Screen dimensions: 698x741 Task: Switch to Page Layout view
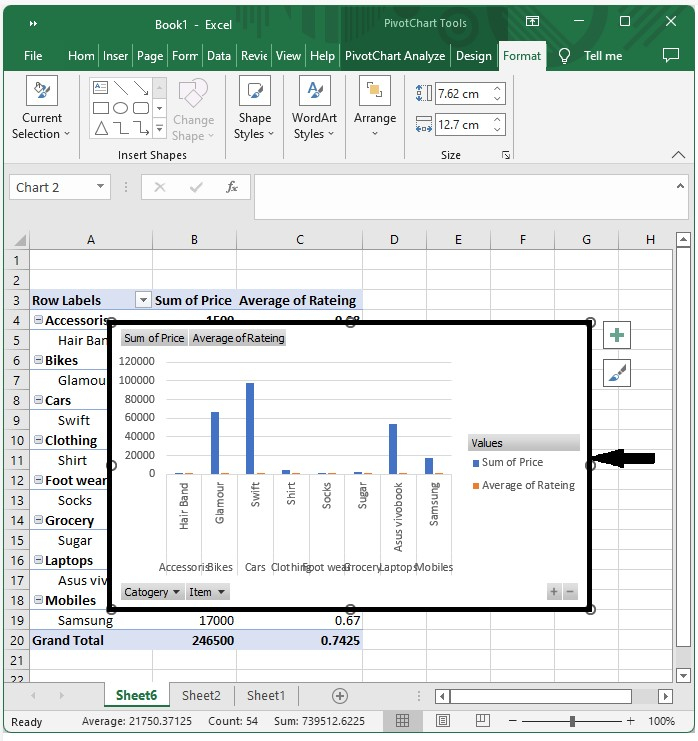tap(443, 721)
